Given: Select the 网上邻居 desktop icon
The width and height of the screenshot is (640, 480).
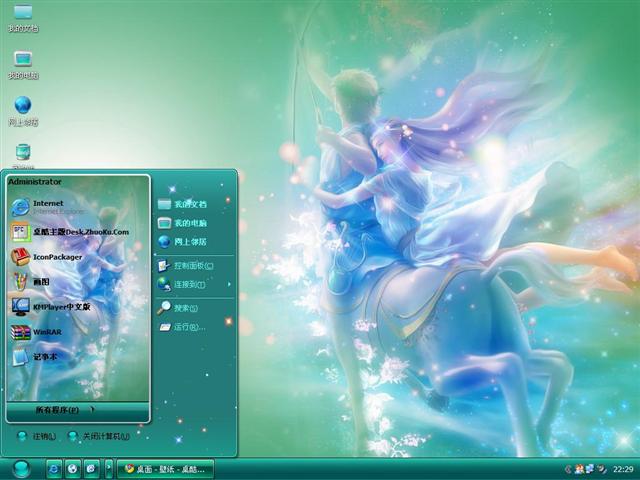Looking at the screenshot, I should coord(23,106).
